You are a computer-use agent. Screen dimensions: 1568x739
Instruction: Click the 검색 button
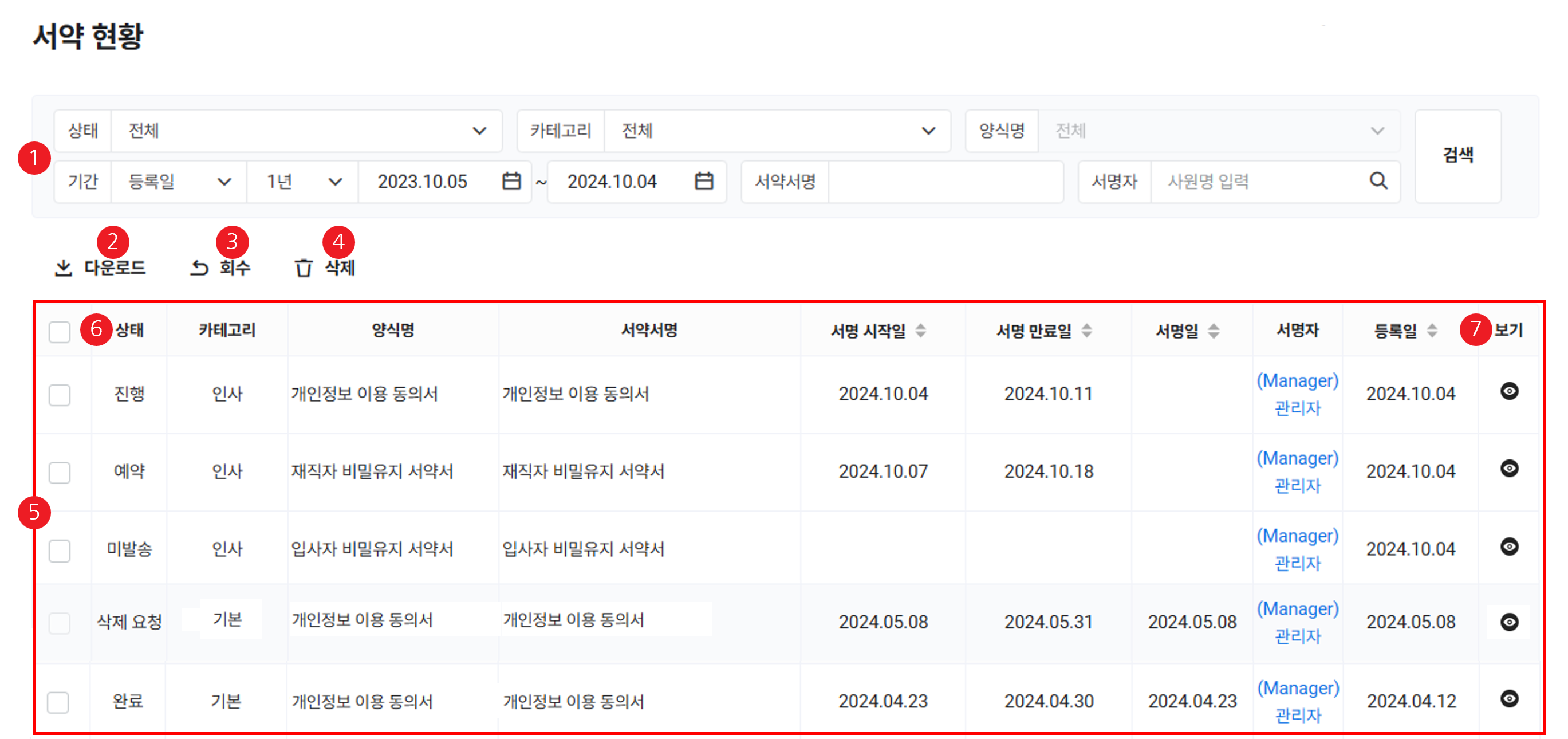[1457, 156]
